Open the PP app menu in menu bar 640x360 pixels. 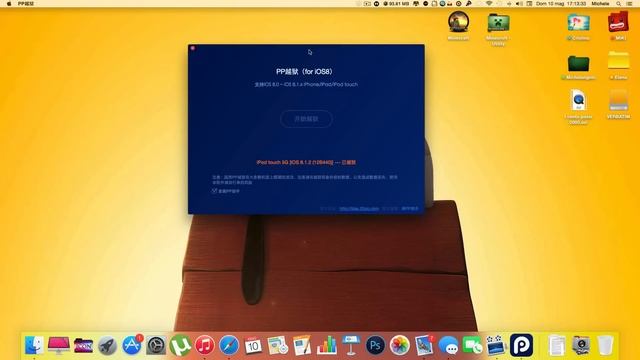pos(26,4)
